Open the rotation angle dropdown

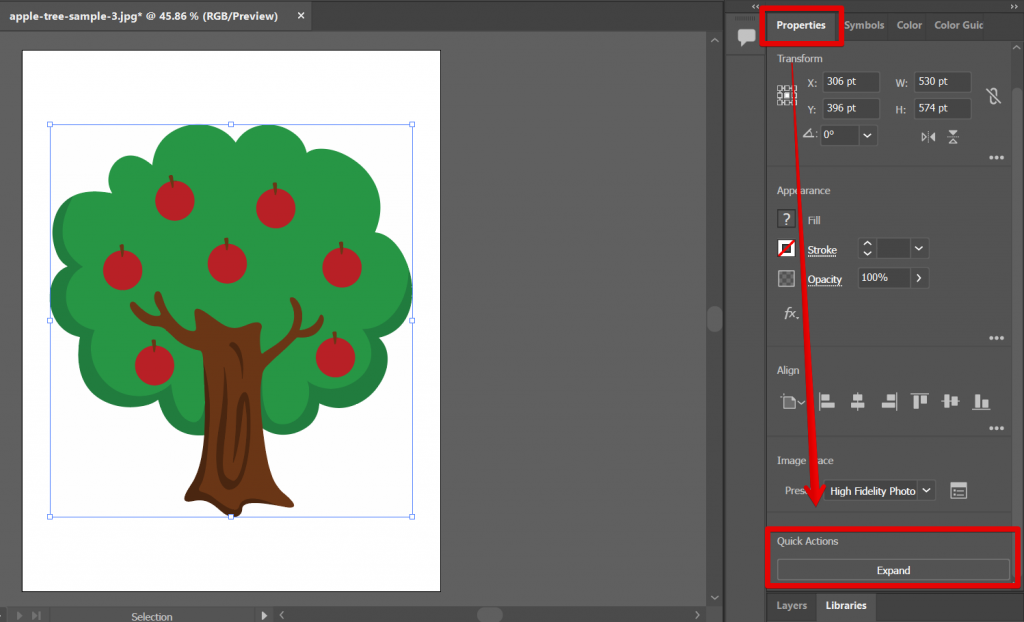tap(866, 135)
